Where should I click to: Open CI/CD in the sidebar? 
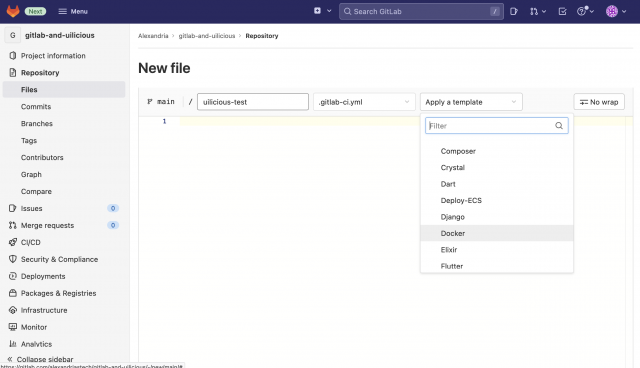(31, 242)
